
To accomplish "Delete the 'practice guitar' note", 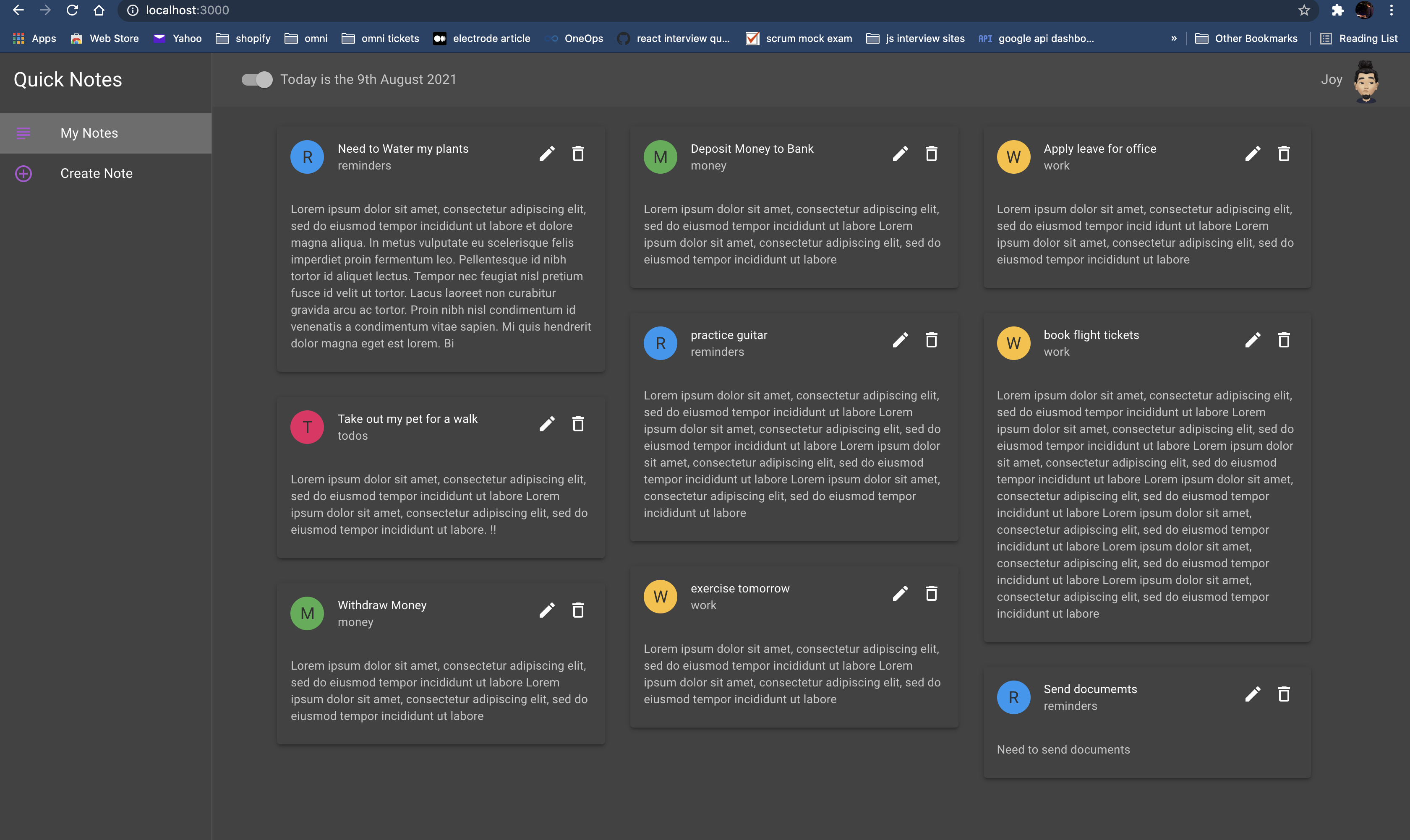I will click(x=931, y=340).
